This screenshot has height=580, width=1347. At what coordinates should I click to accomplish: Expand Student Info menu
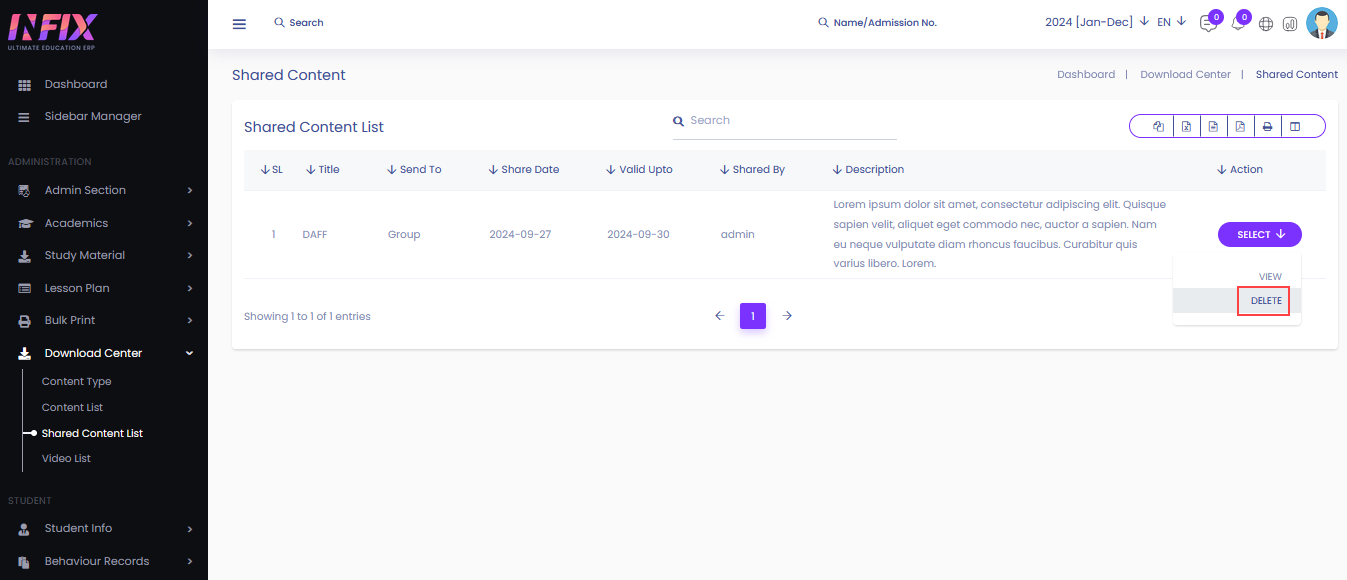104,528
